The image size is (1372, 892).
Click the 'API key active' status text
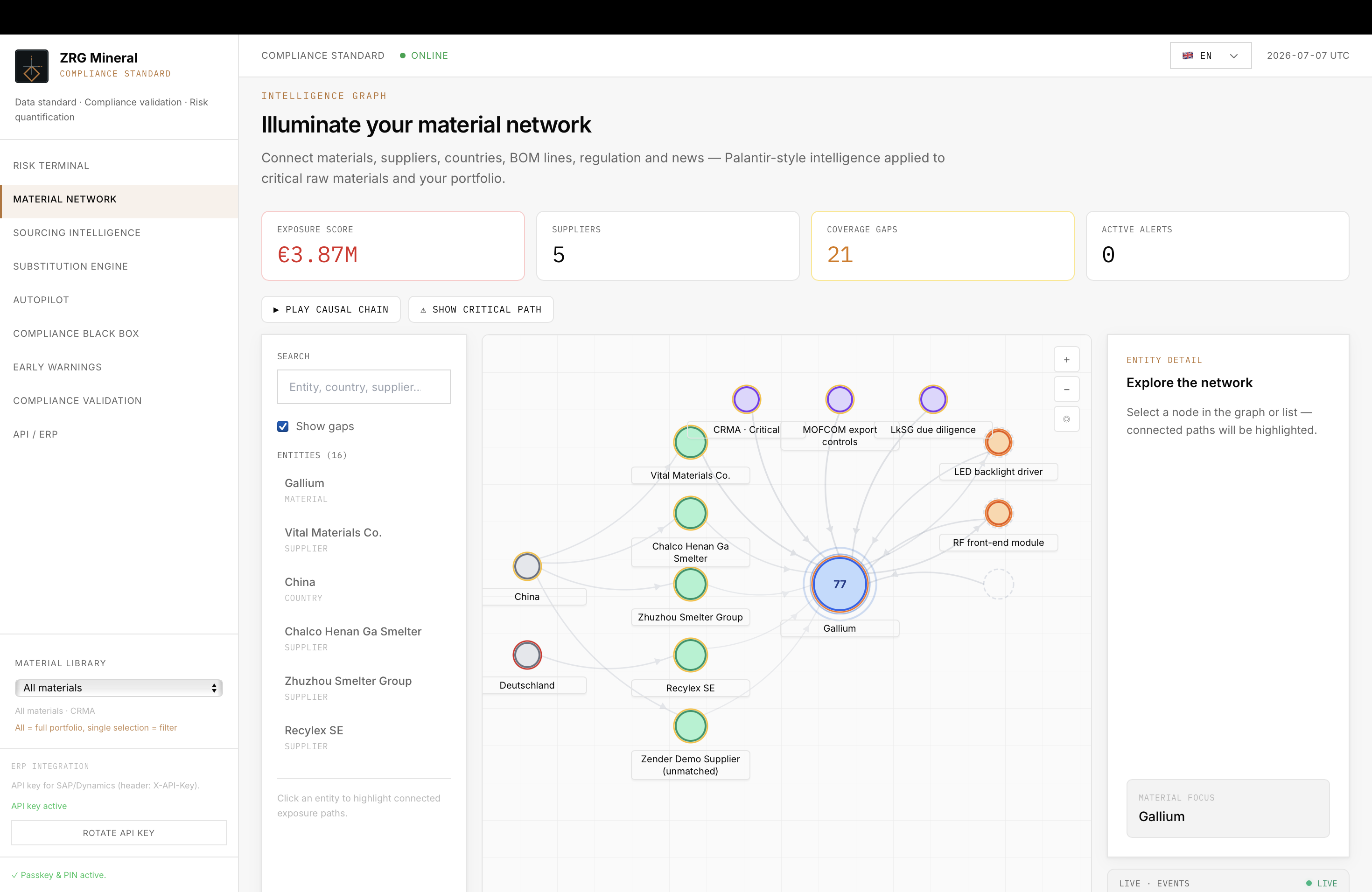(x=39, y=806)
